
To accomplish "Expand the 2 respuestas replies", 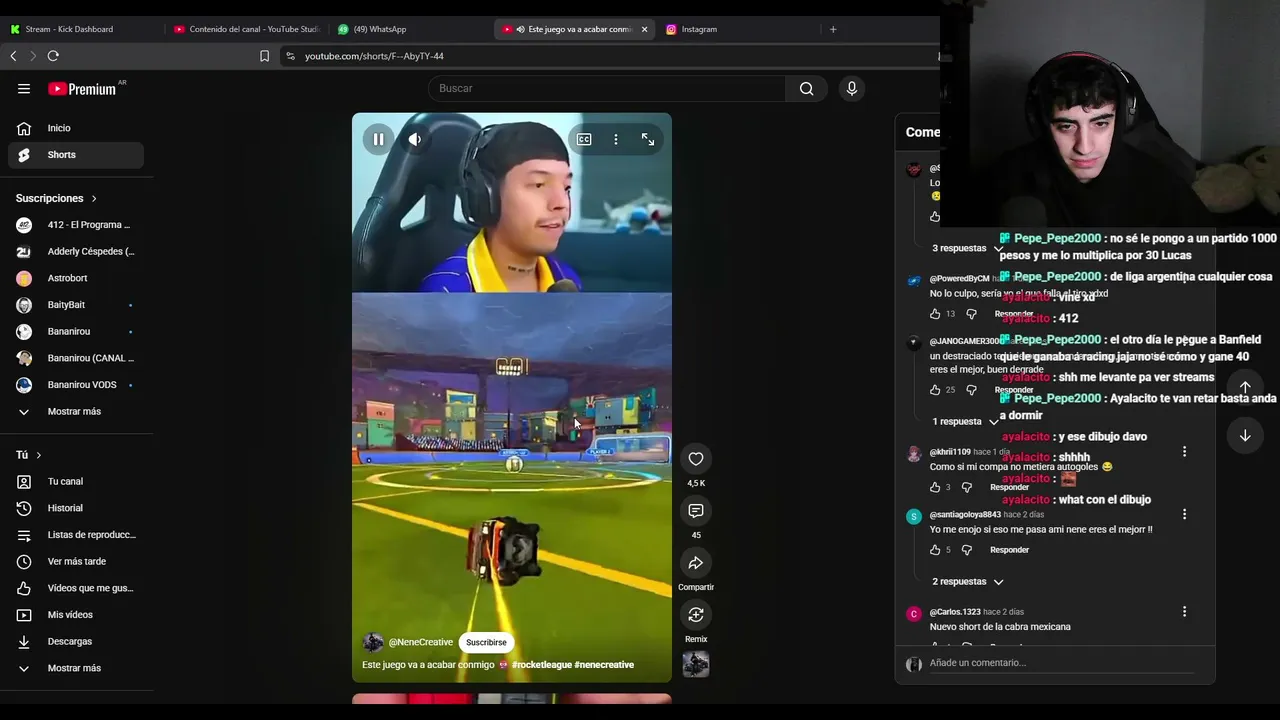I will pos(968,582).
